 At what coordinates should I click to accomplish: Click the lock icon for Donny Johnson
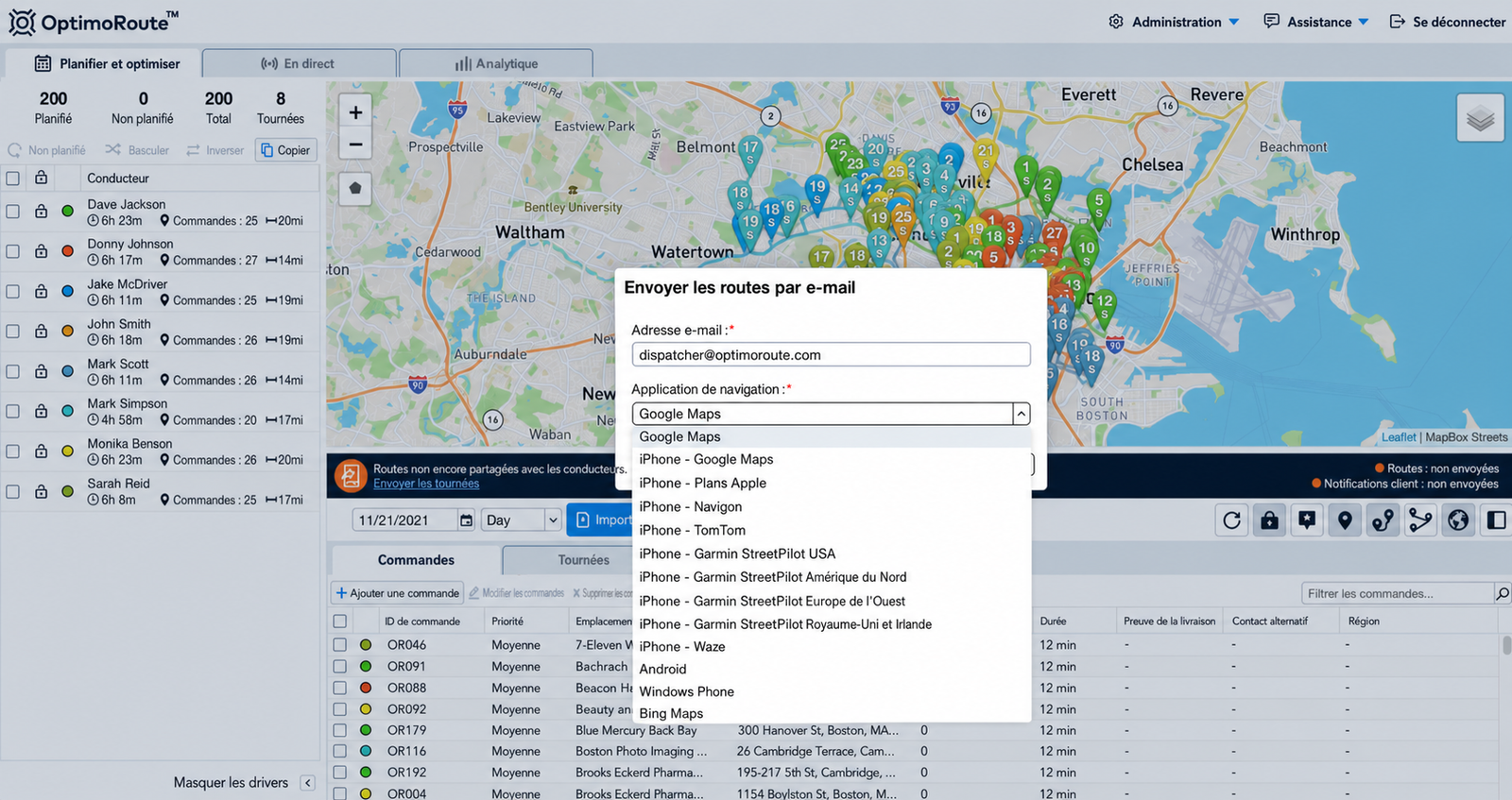[42, 251]
